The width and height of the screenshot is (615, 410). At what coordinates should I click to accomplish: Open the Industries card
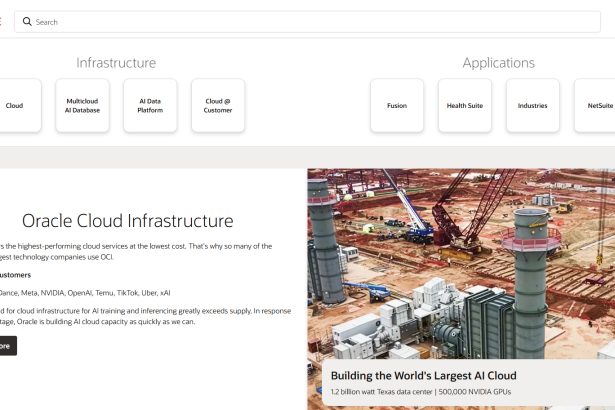533,105
